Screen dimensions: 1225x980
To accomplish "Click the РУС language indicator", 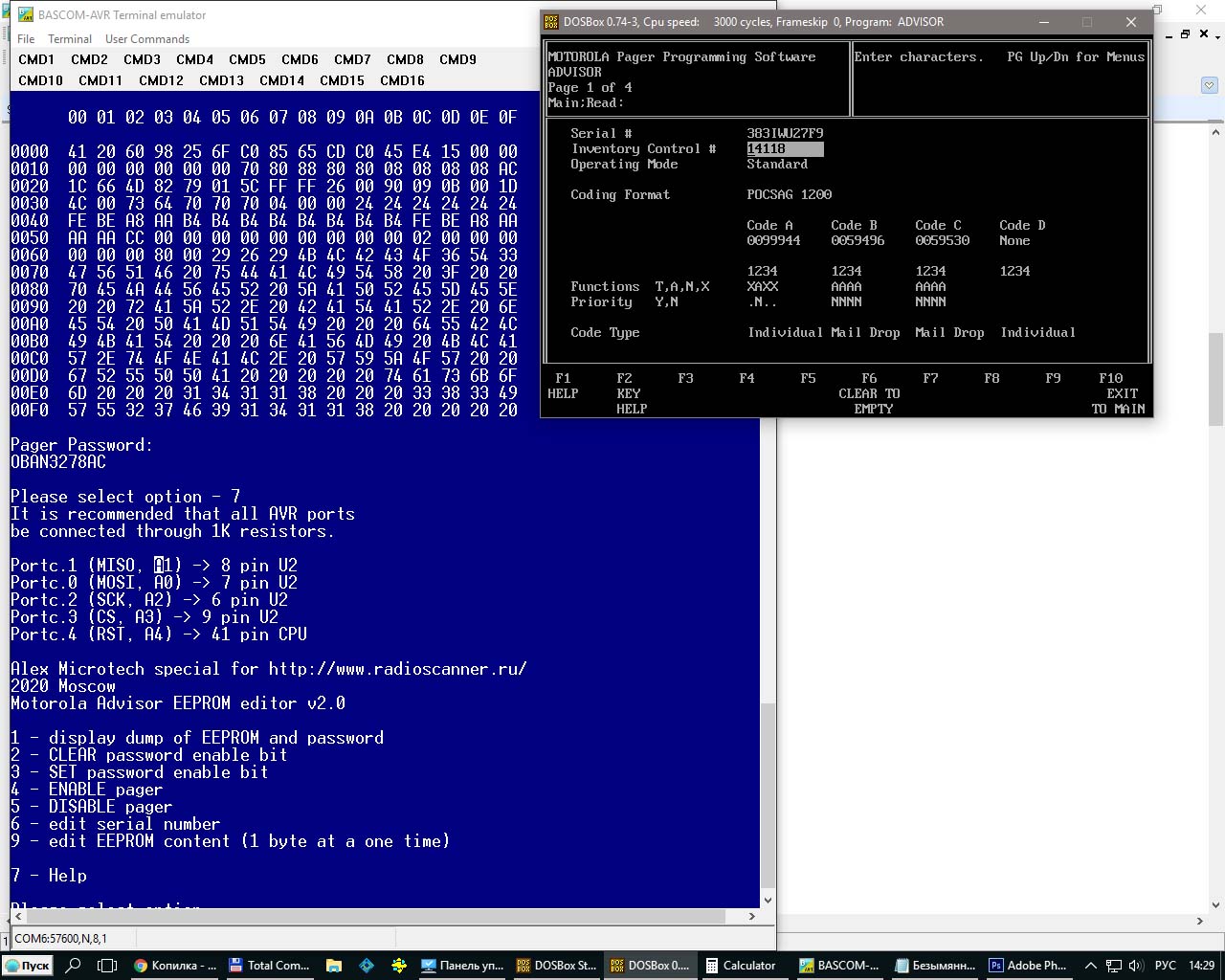I will click(x=1165, y=966).
